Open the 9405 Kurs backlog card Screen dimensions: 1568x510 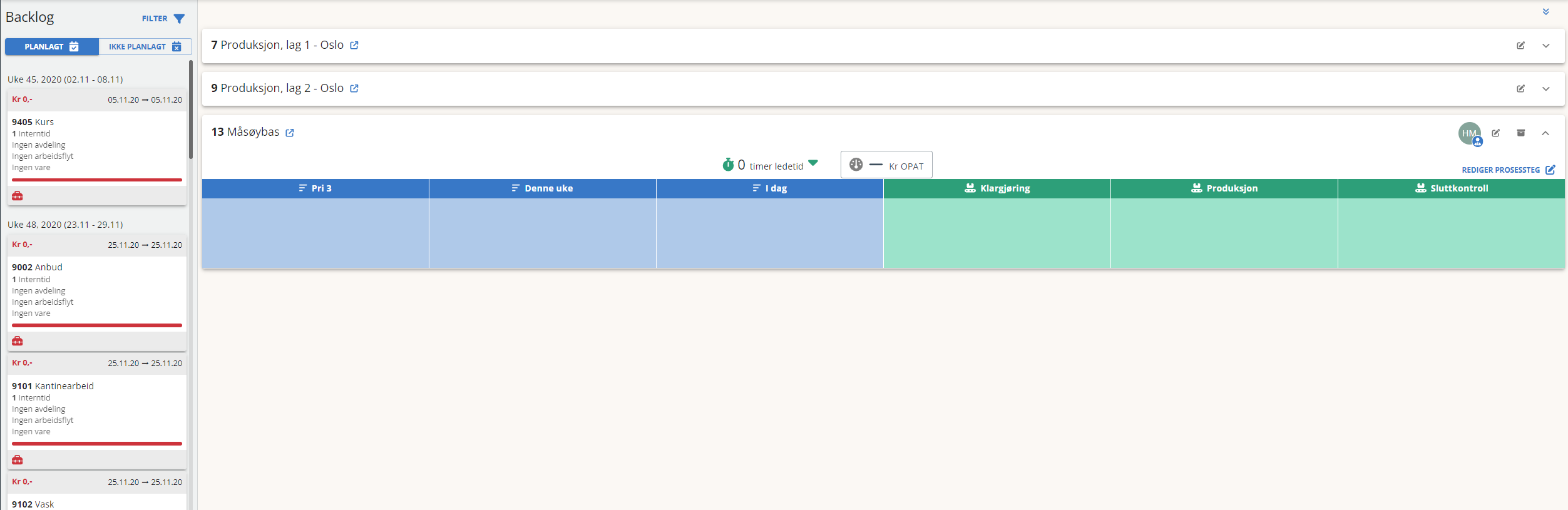[x=97, y=148]
